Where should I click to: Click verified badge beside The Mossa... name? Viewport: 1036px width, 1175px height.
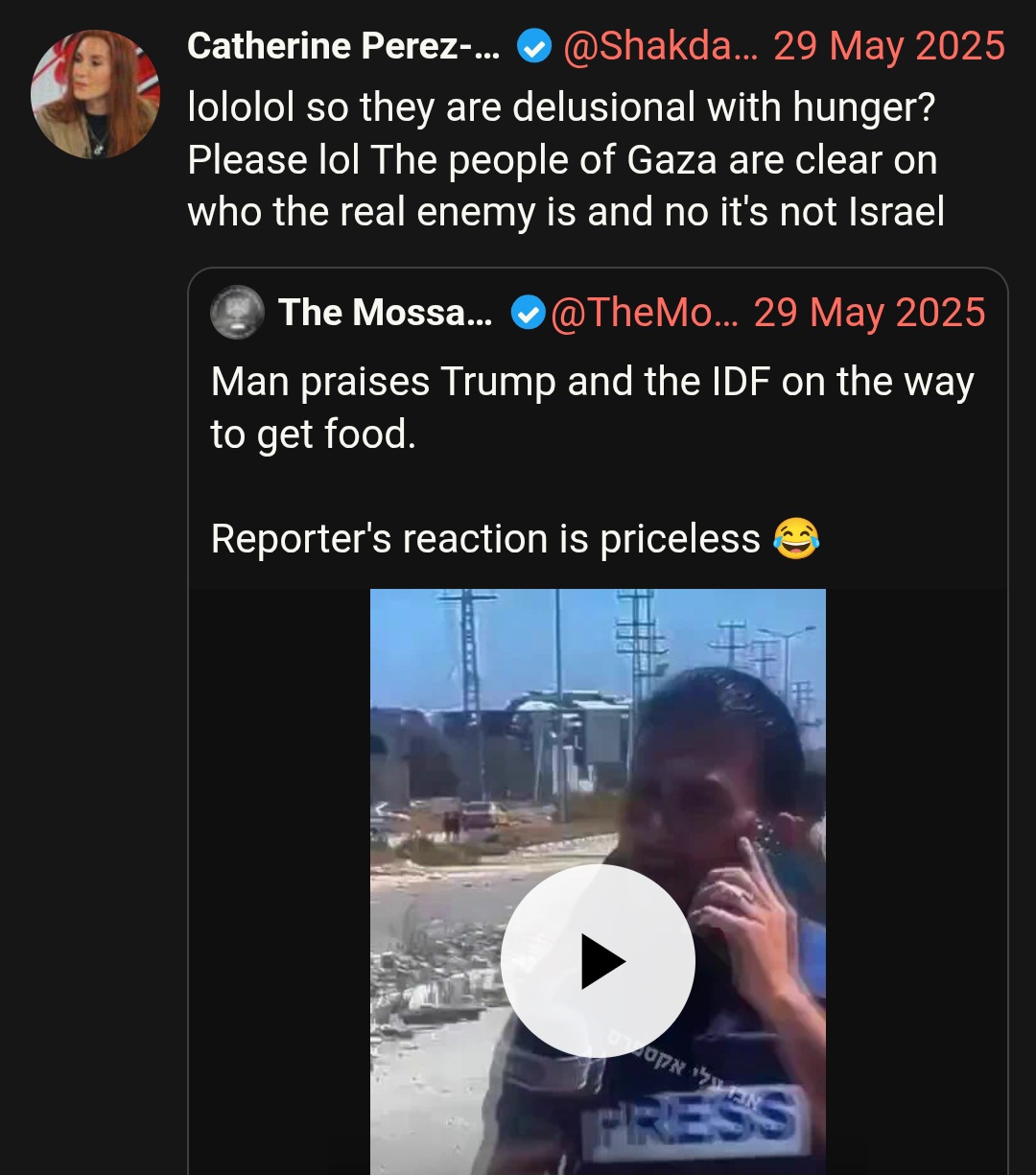pos(528,313)
